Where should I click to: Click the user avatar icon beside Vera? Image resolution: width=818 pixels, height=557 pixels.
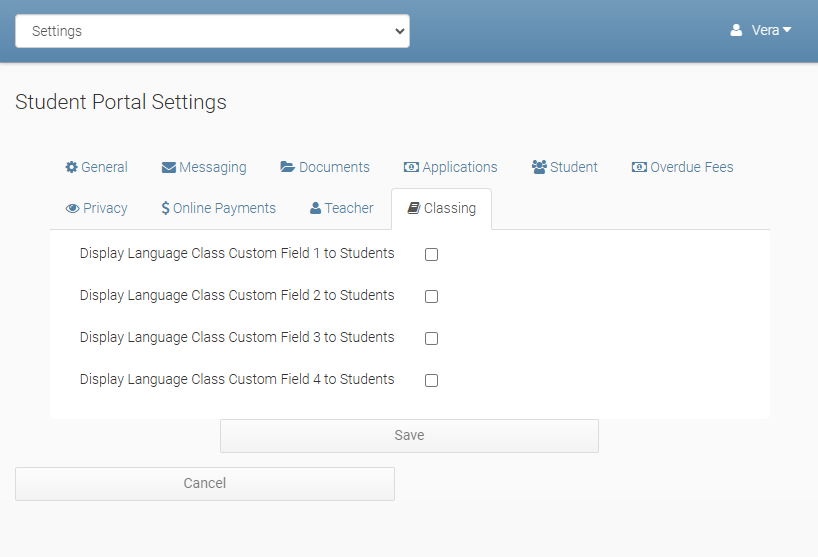pos(736,30)
